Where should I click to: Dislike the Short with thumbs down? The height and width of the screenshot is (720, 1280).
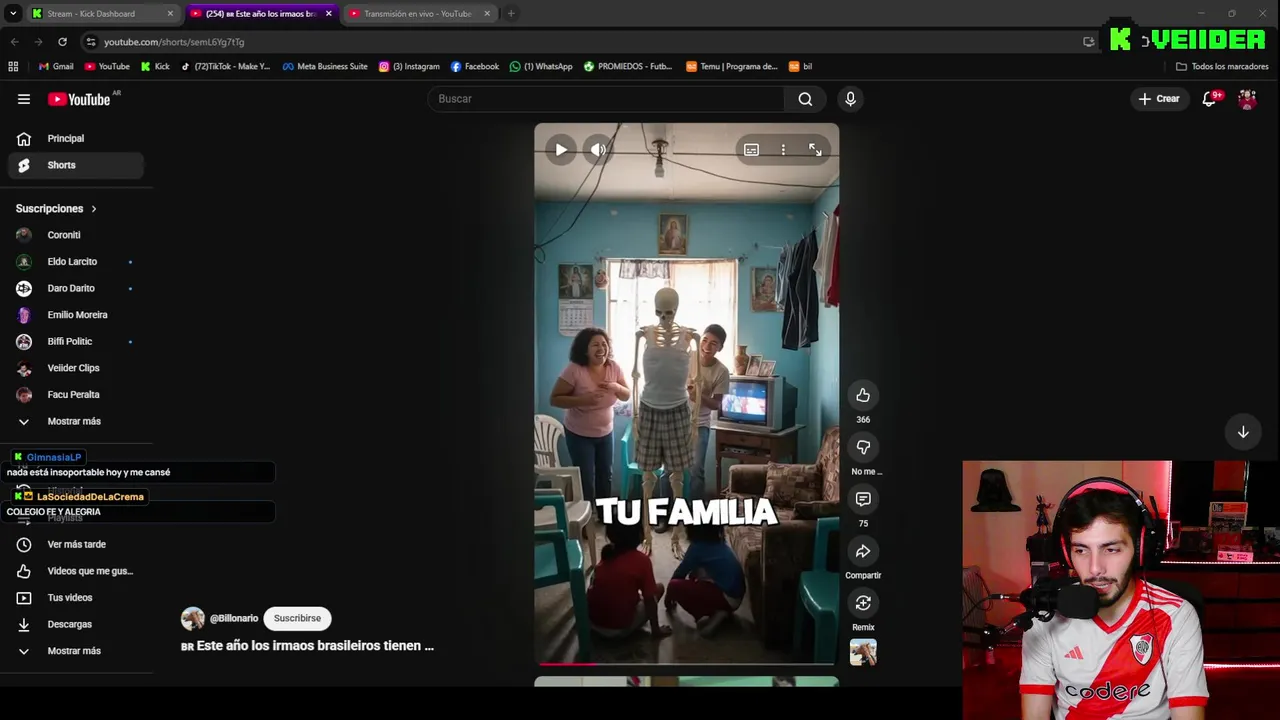point(863,447)
